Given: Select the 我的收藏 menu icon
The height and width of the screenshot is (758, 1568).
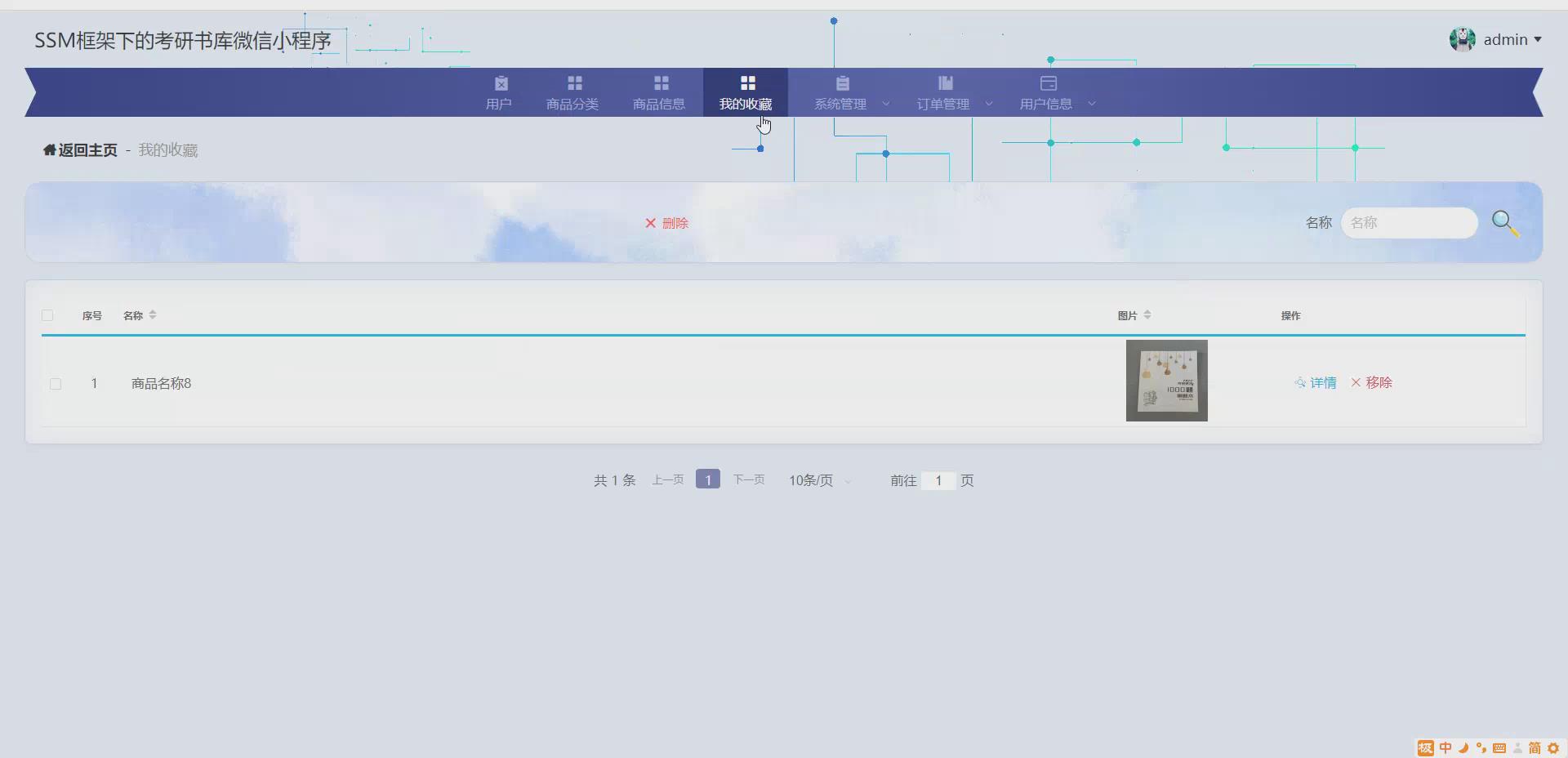Looking at the screenshot, I should point(746,82).
